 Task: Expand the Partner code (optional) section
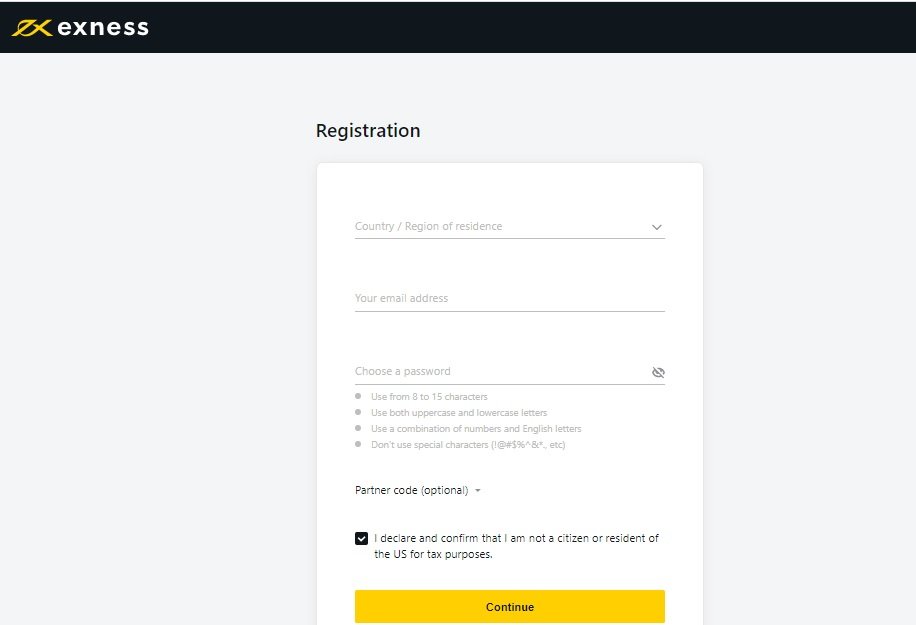[x=411, y=490]
